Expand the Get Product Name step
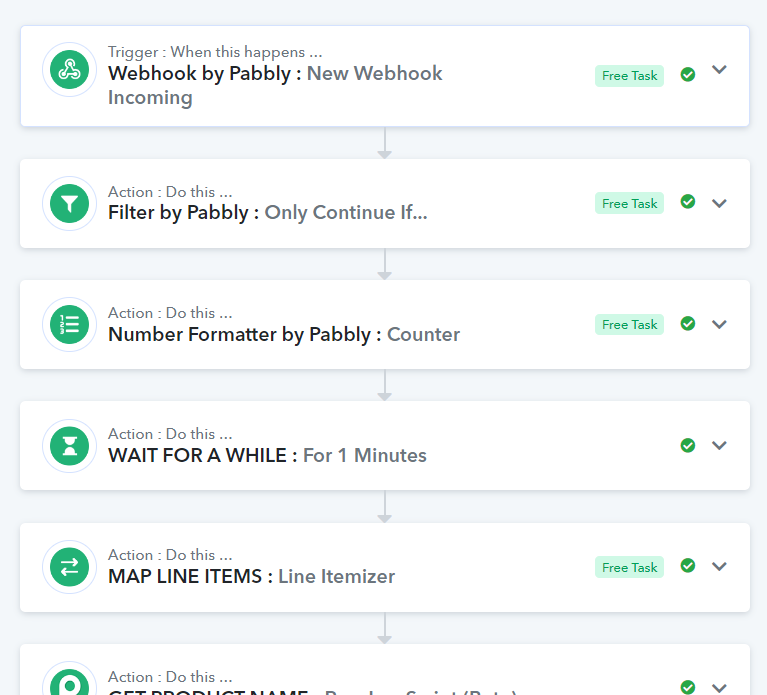Viewport: 767px width, 695px height. click(719, 688)
